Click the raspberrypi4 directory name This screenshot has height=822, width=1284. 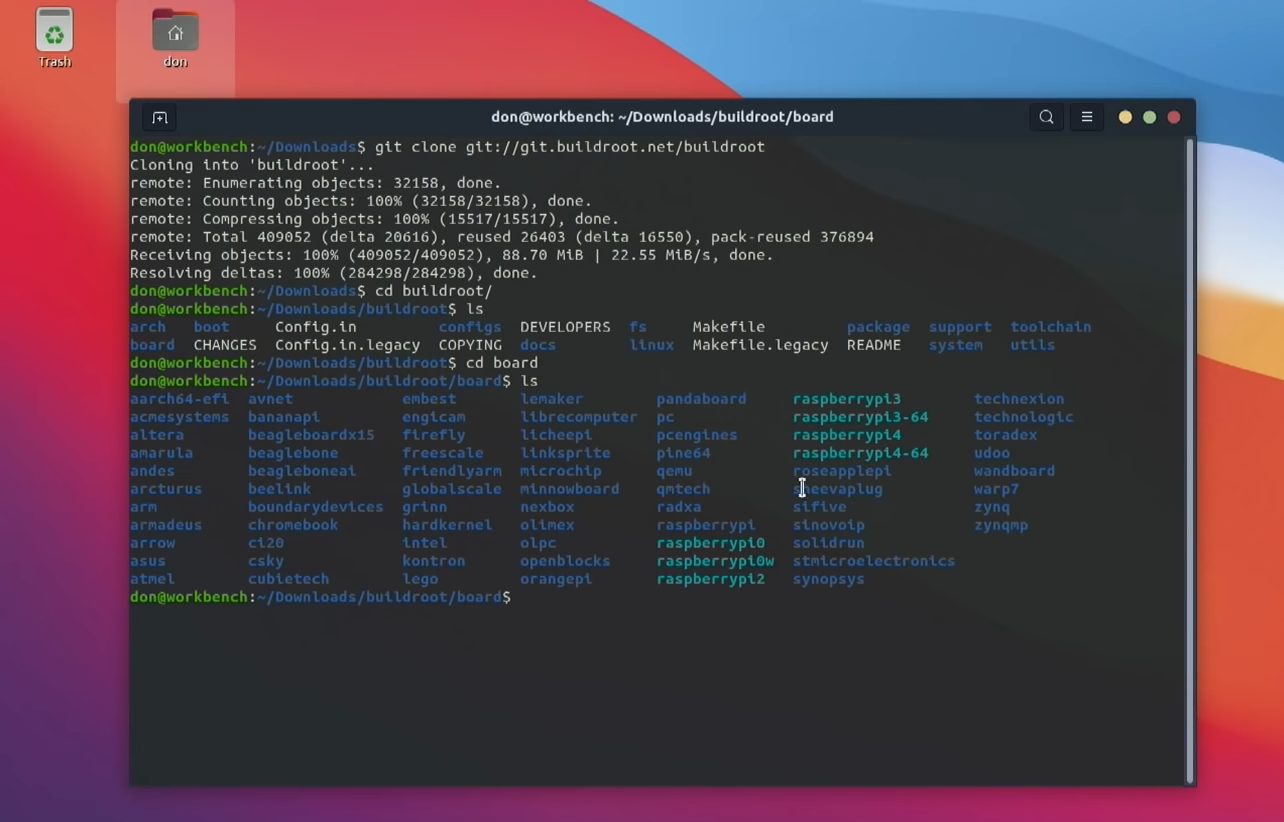point(847,434)
